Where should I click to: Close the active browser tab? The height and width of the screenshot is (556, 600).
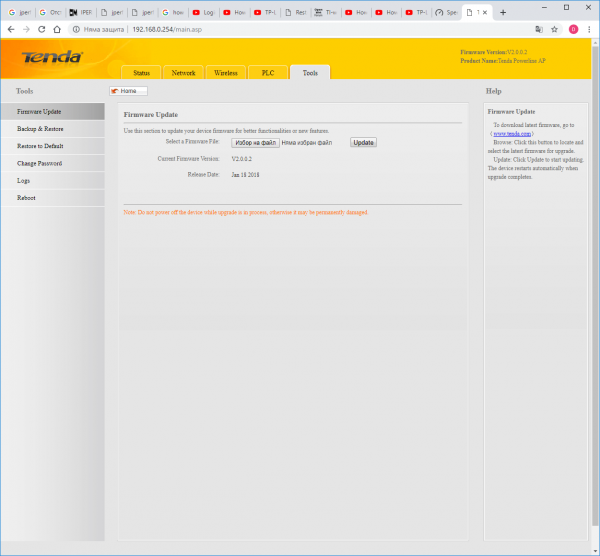(485, 13)
